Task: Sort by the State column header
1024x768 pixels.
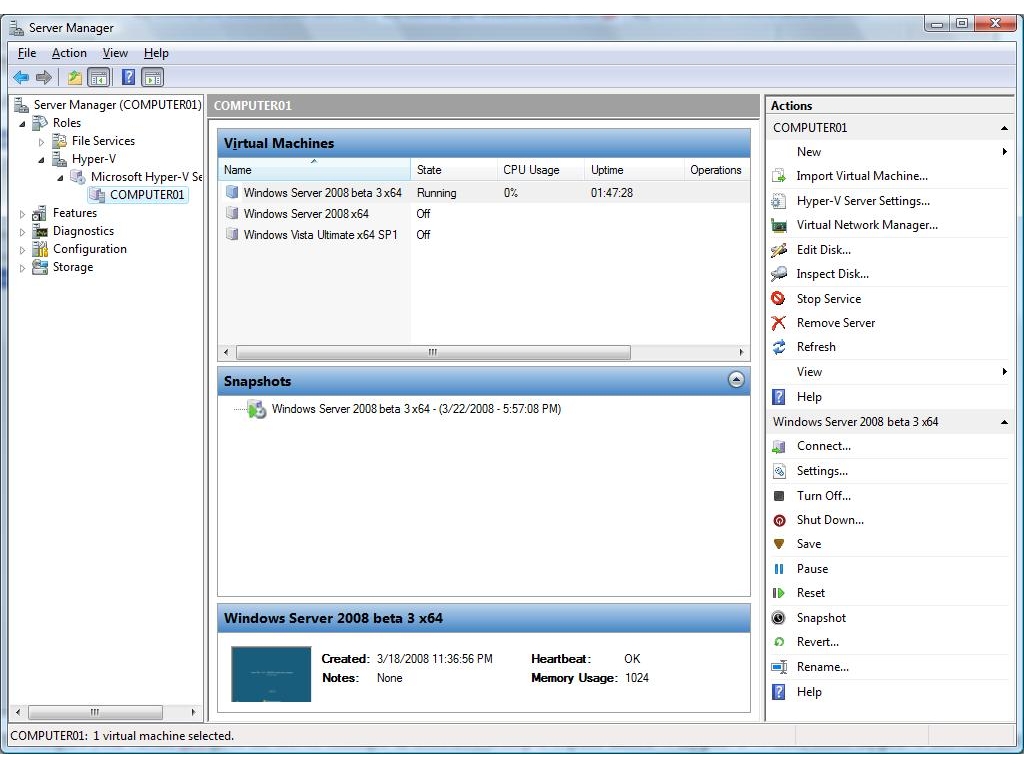Action: [x=454, y=170]
